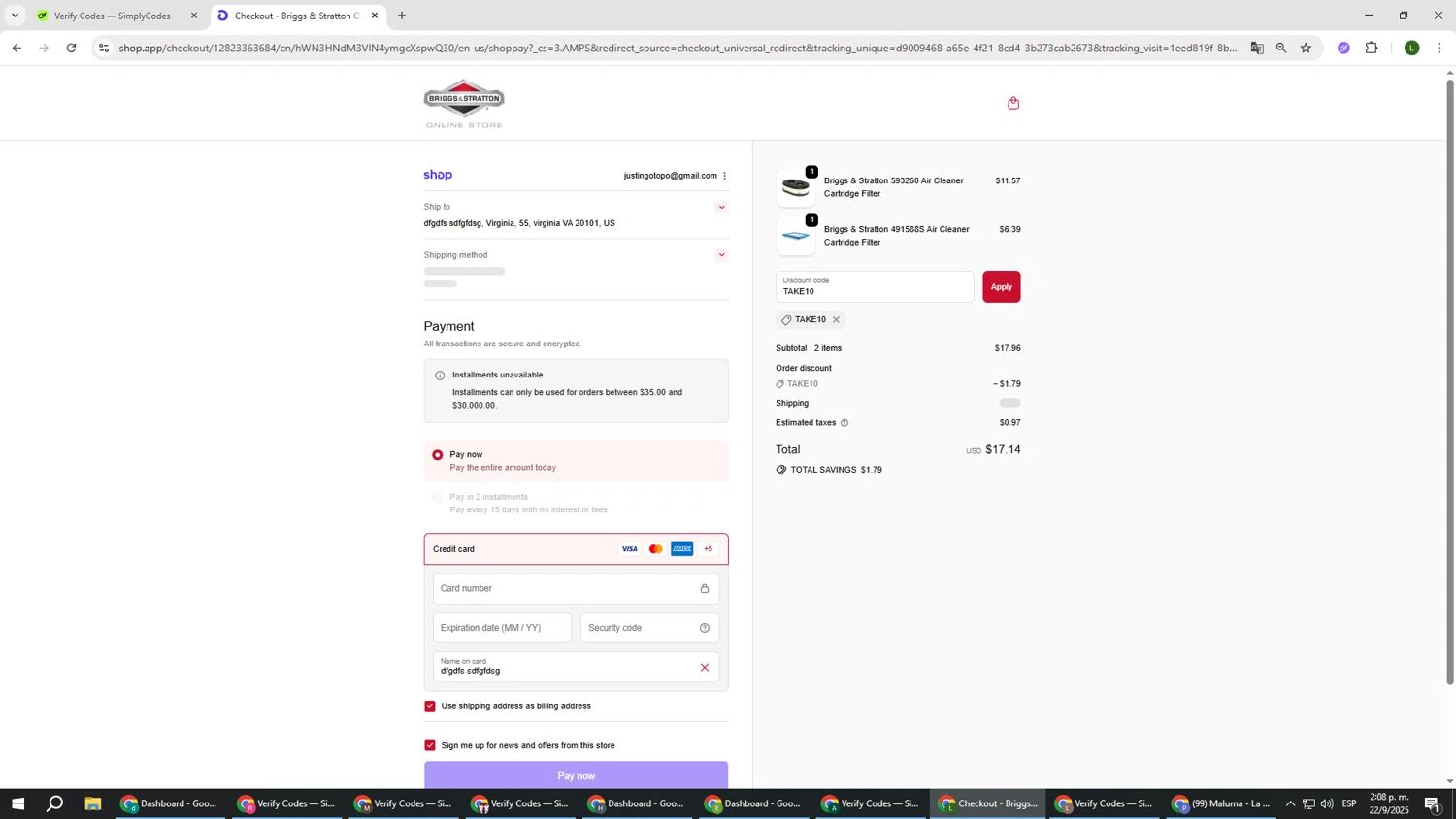Click the Mastercard icon
1456x819 pixels.
click(x=656, y=549)
